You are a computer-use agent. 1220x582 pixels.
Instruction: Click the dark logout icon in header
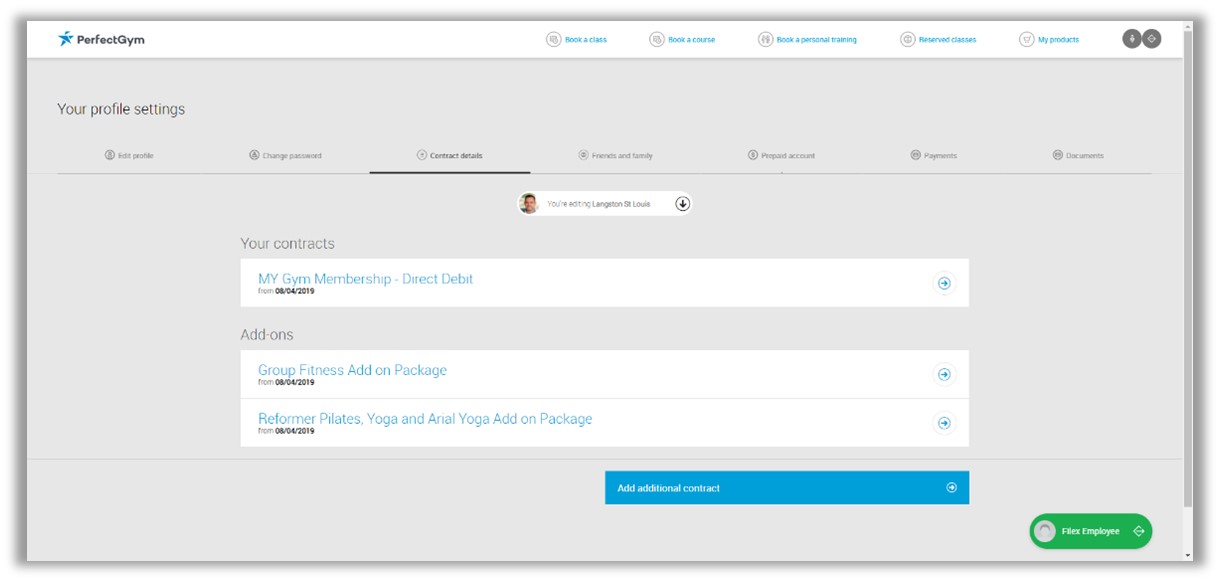click(1152, 39)
